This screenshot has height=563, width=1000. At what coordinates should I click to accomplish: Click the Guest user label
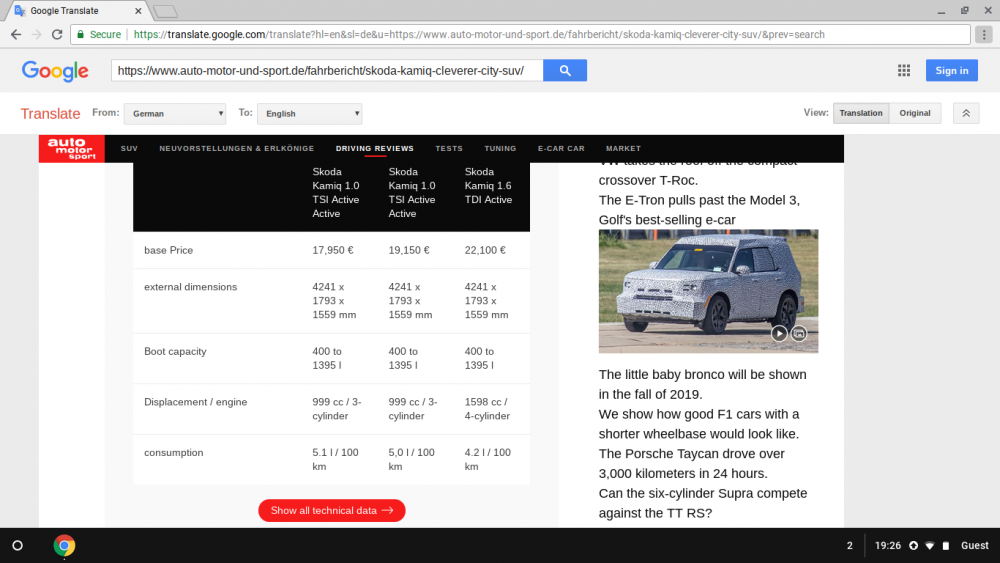[x=974, y=546]
